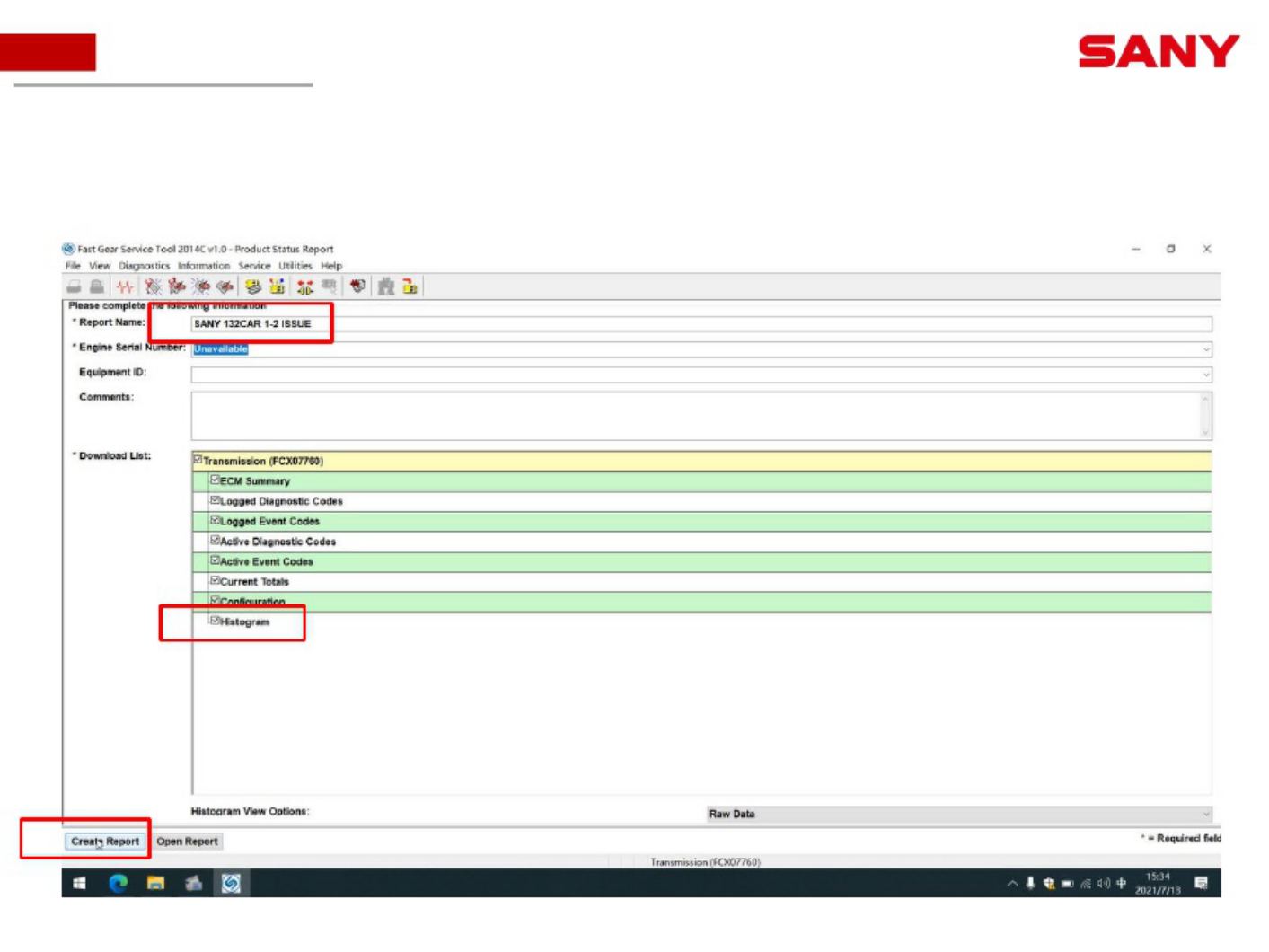Screen dimensions: 1269x952
Task: Click the yellow ECM disconnect toolbar icon
Action: click(410, 286)
